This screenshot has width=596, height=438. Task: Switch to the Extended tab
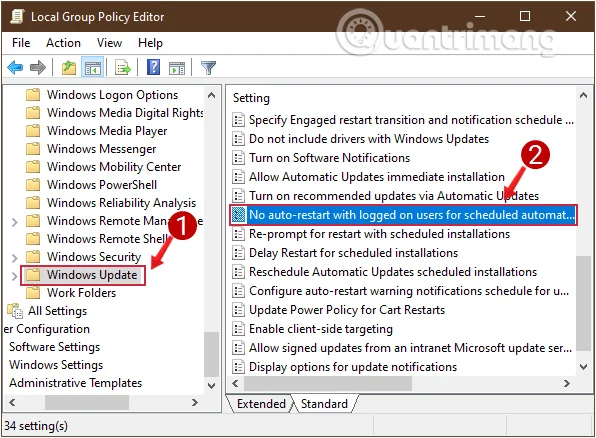click(261, 403)
